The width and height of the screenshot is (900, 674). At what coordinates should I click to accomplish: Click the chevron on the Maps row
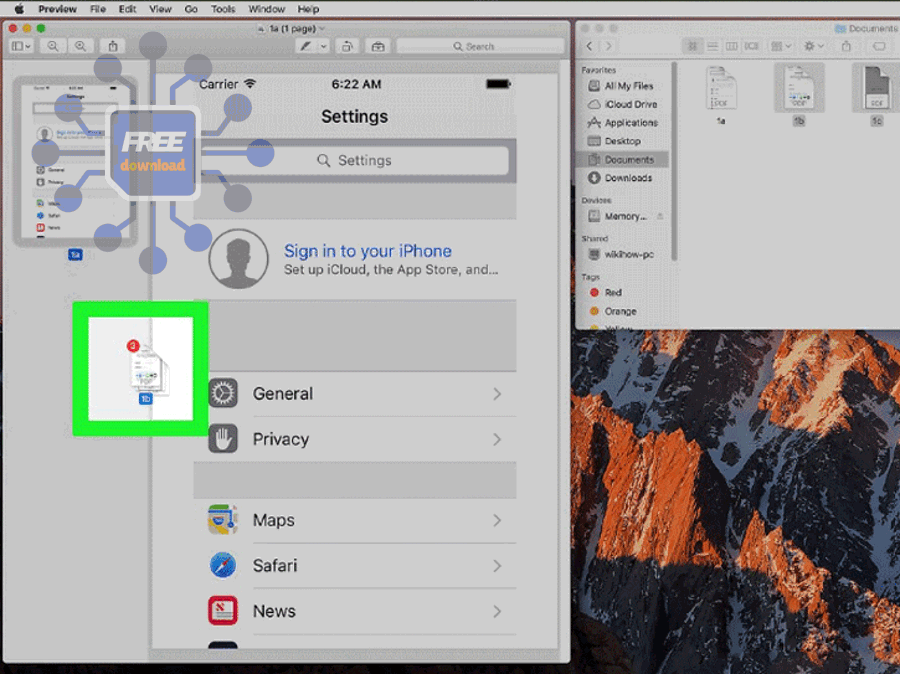[x=497, y=520]
